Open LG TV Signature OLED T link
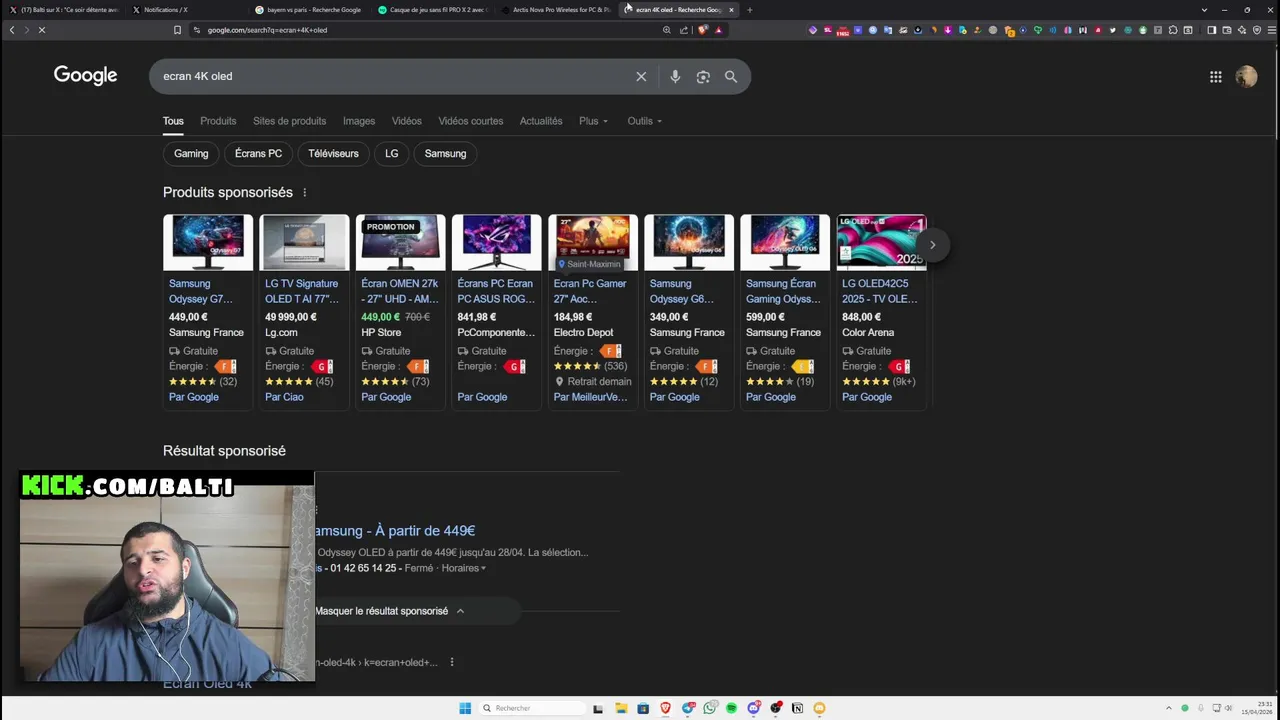The width and height of the screenshot is (1280, 720). [302, 291]
